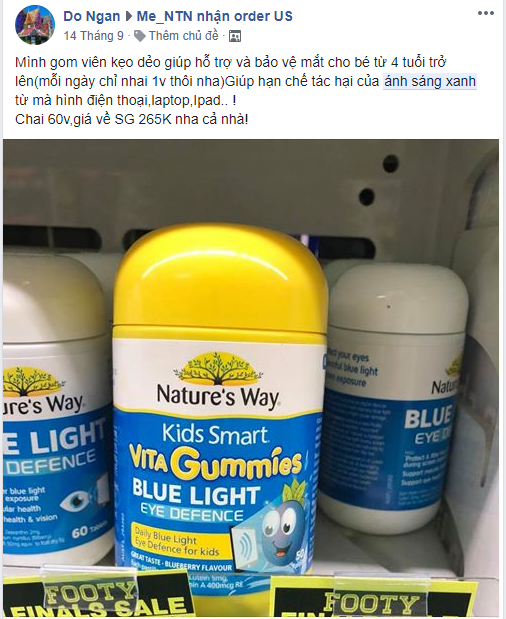Click the arrow between author and group name
Image resolution: width=506 pixels, height=619 pixels.
pyautogui.click(x=128, y=17)
